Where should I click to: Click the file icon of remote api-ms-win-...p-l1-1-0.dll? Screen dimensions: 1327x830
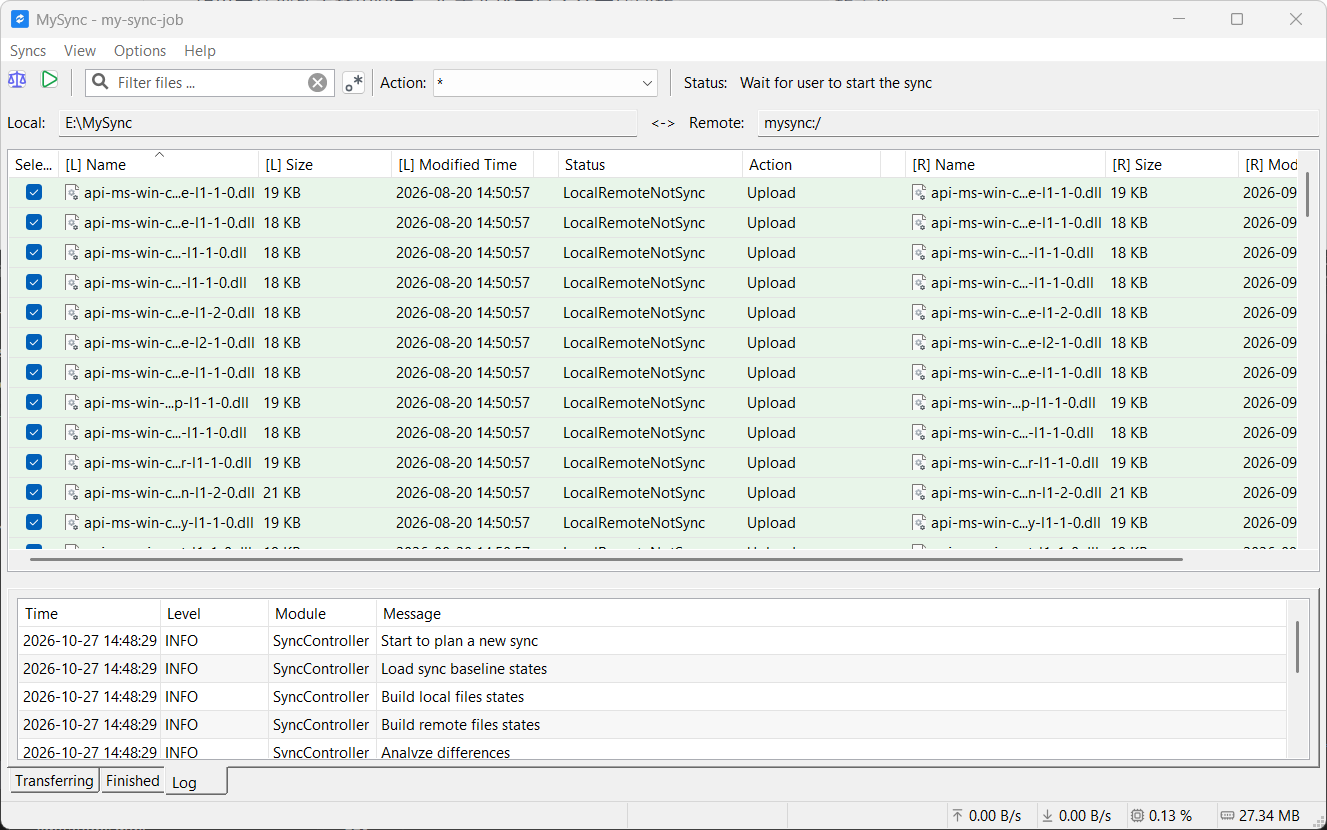[x=919, y=403]
